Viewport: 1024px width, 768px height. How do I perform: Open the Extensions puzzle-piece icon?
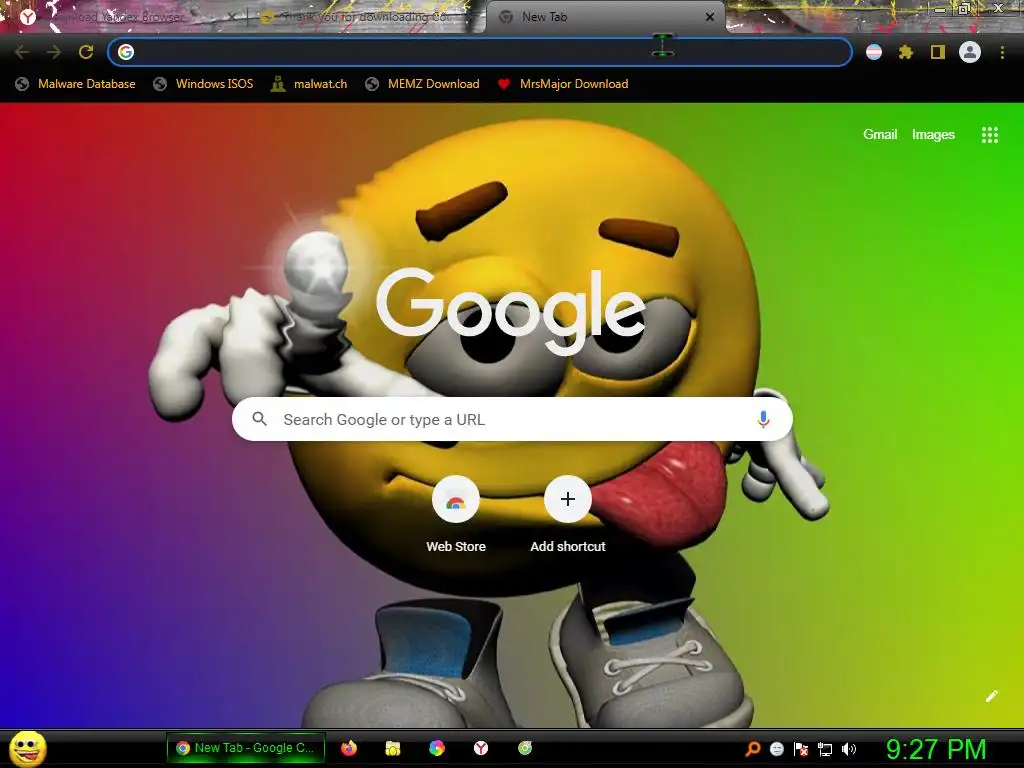coord(906,52)
